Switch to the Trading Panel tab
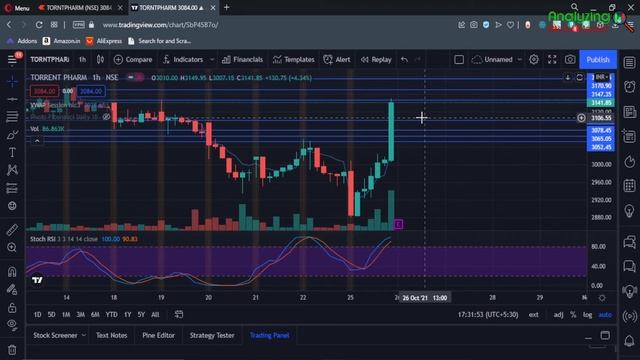640x360 pixels. tap(269, 335)
